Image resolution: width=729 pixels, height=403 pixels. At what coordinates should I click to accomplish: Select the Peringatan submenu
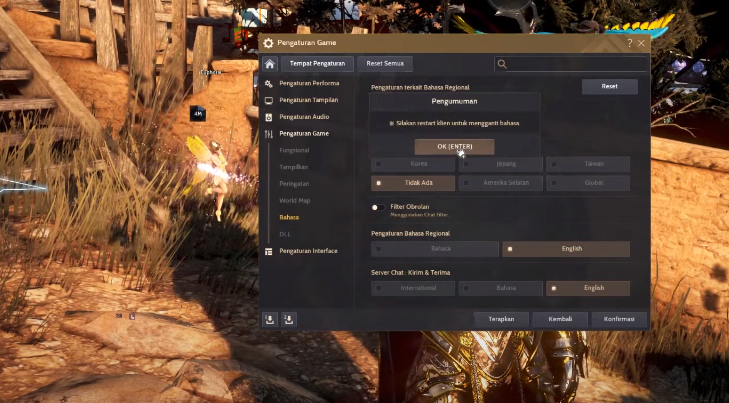coord(294,184)
